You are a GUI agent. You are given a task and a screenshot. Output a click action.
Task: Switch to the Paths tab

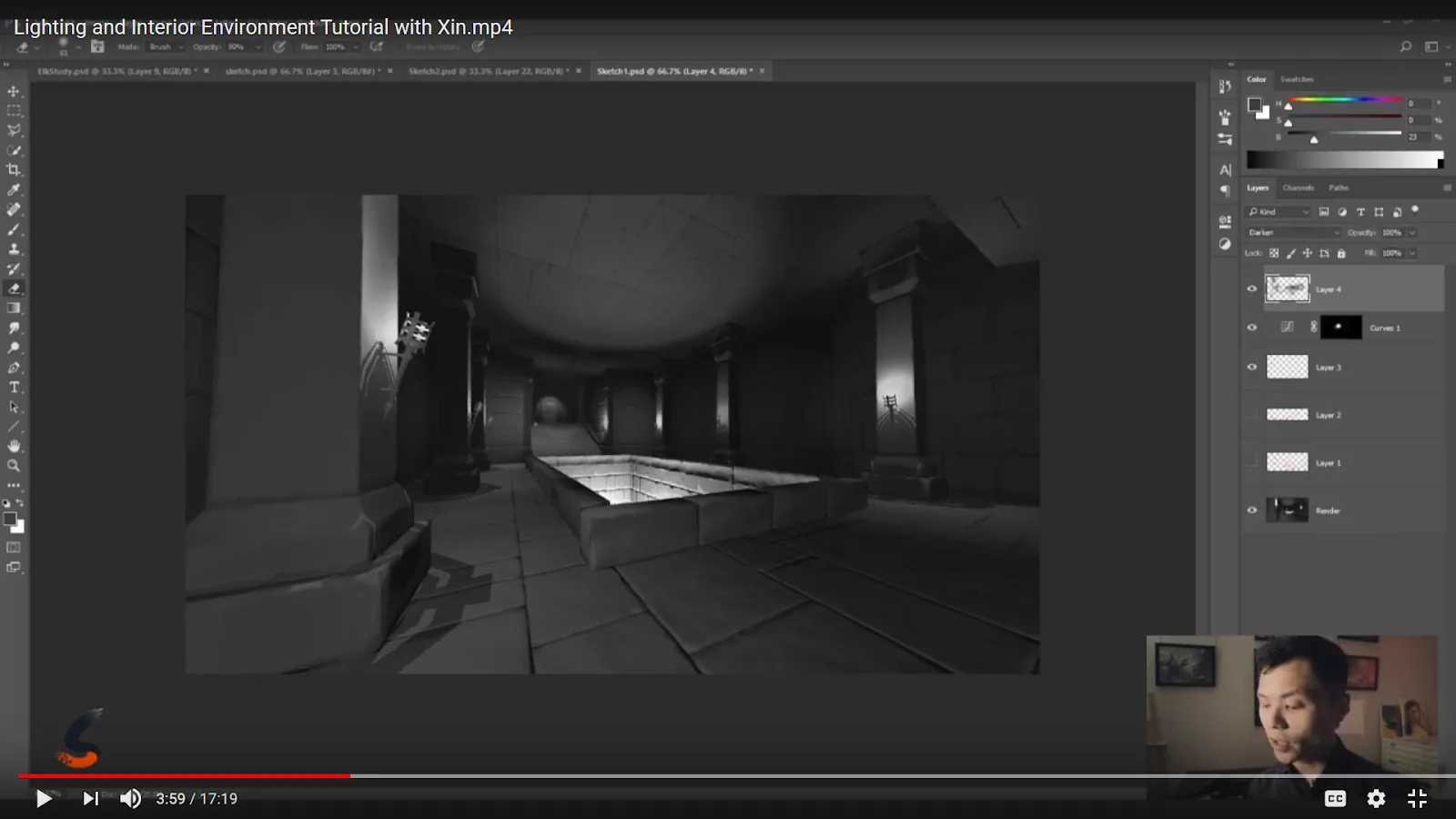coord(1339,187)
